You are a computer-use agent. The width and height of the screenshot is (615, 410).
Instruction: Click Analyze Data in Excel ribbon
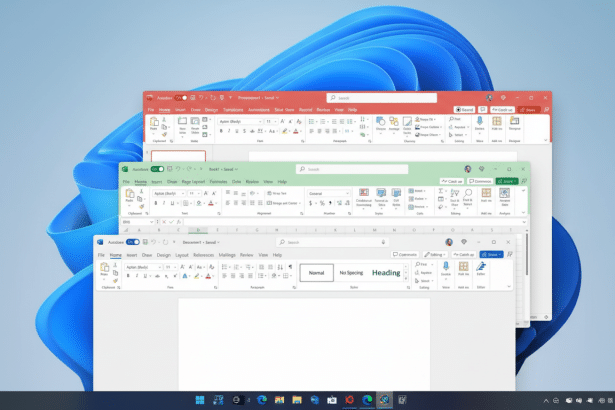pyautogui.click(x=504, y=197)
